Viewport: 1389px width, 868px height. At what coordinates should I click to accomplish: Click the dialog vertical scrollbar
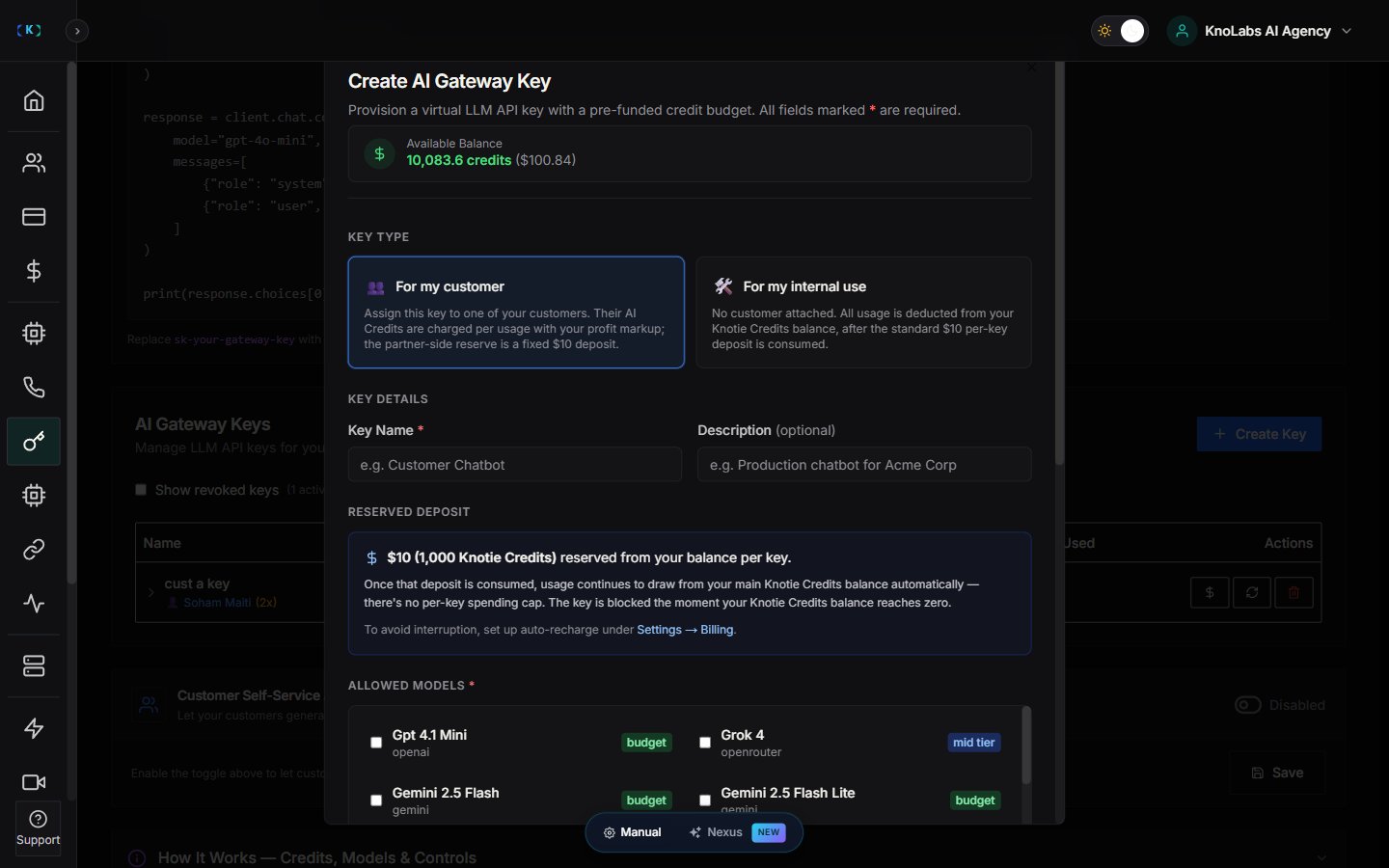[x=1059, y=262]
